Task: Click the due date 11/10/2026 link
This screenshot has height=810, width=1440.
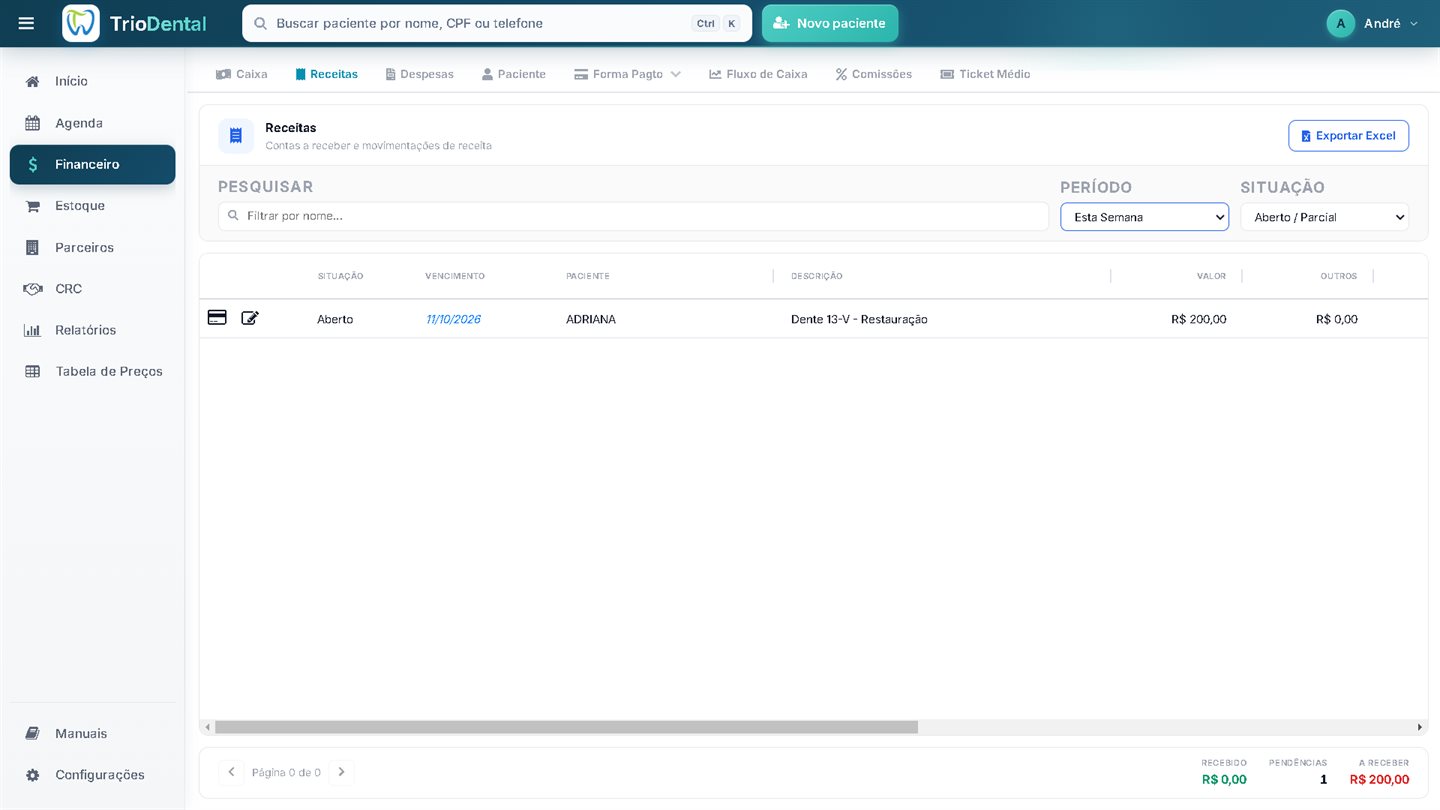Action: (x=453, y=319)
